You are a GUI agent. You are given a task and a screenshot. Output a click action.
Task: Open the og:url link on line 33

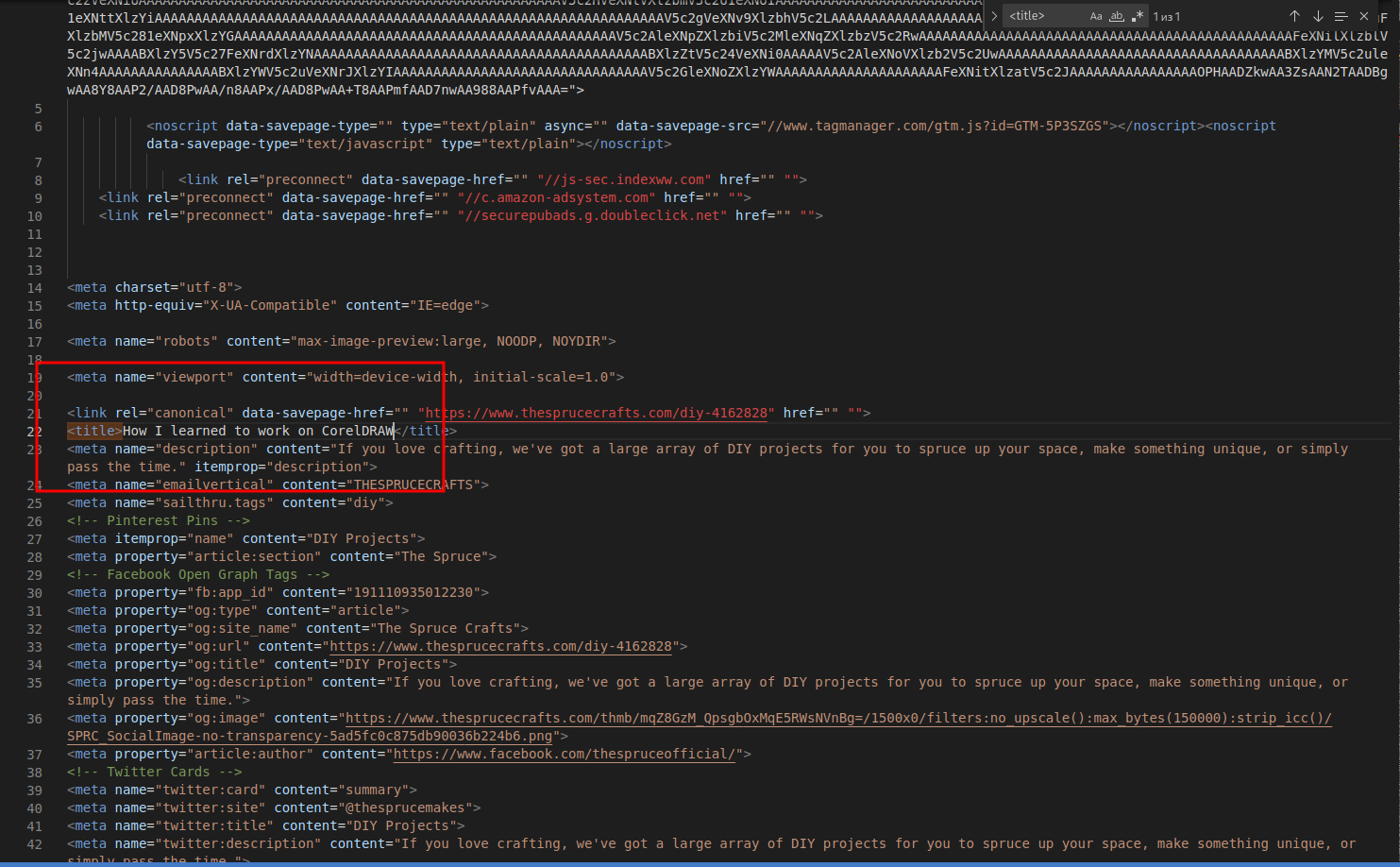pyautogui.click(x=500, y=647)
